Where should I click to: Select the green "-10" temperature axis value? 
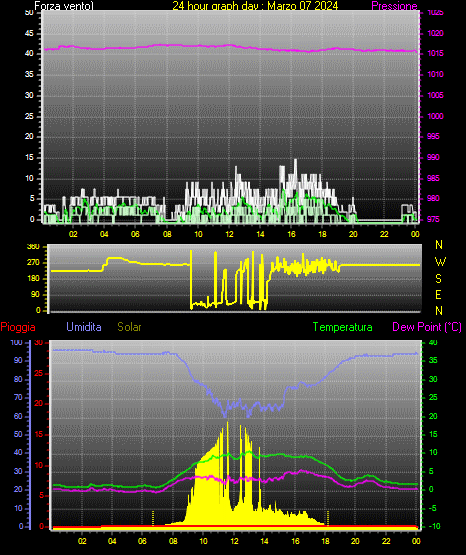coord(434,526)
